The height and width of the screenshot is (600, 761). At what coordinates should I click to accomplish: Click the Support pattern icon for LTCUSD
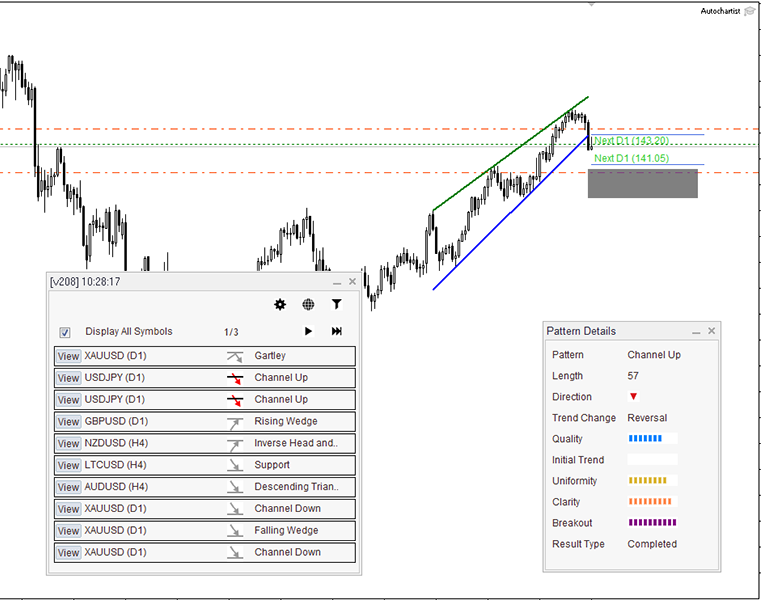coord(235,465)
